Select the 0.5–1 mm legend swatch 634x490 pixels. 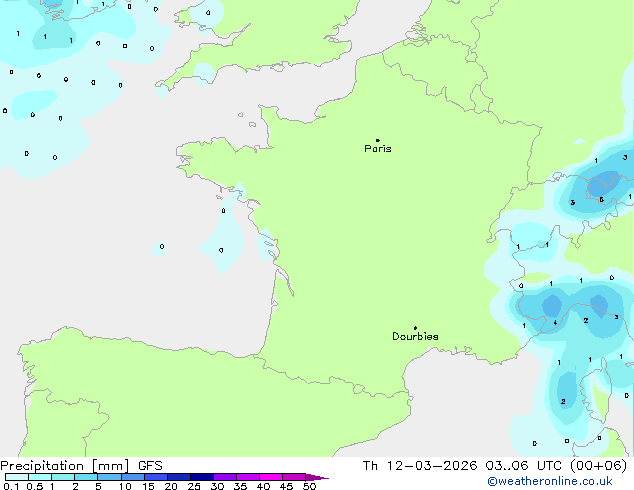click(x=40, y=477)
